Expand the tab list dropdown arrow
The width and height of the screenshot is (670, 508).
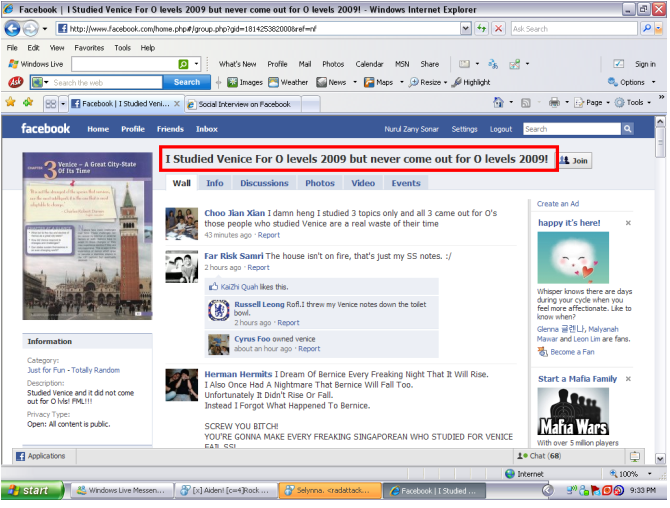click(x=63, y=103)
